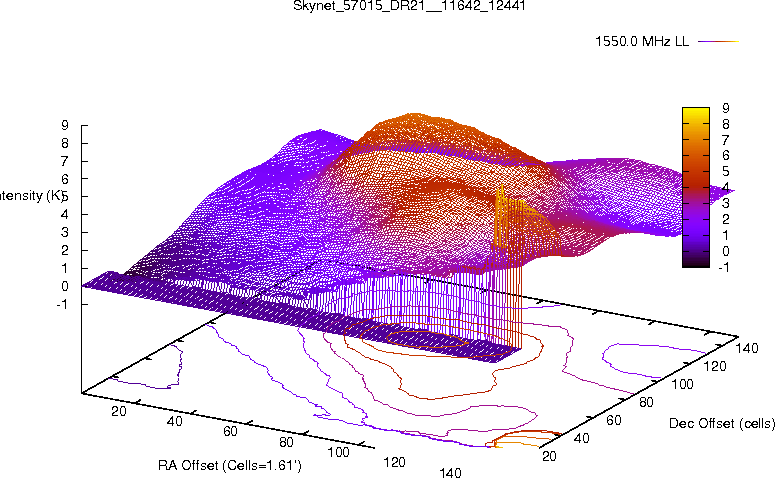This screenshot has width=775, height=478.
Task: Click tick value 7 on the Intensity axis
Action: 65,161
